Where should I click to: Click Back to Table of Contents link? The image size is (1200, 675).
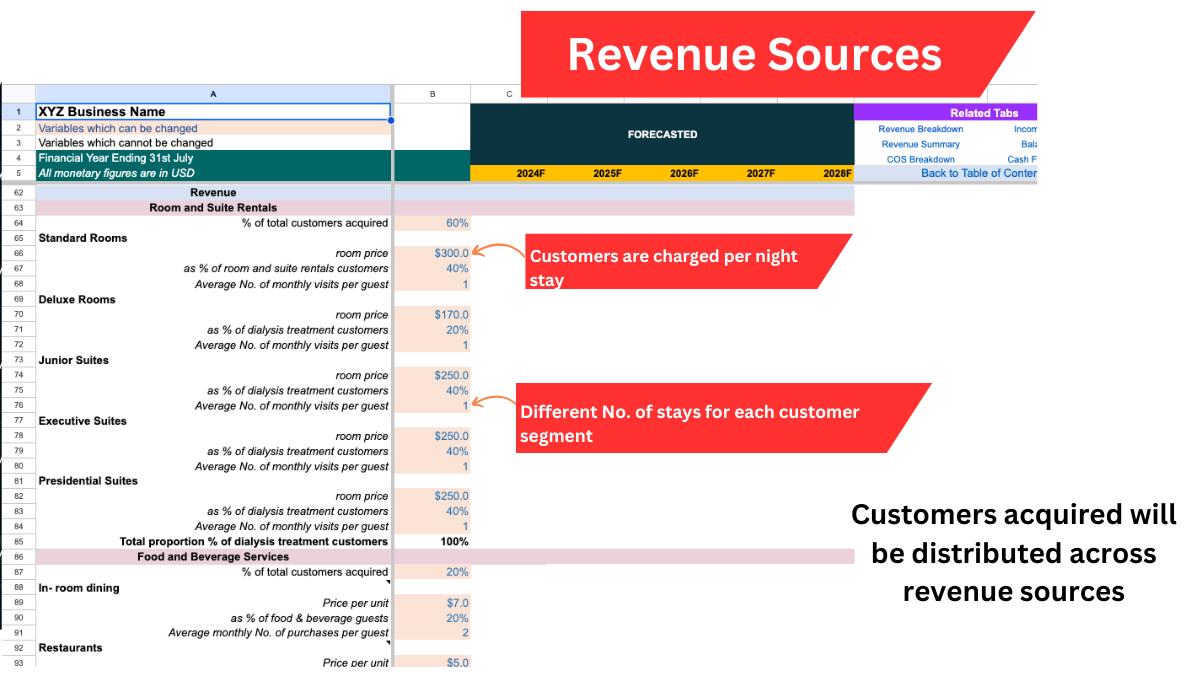coord(979,173)
